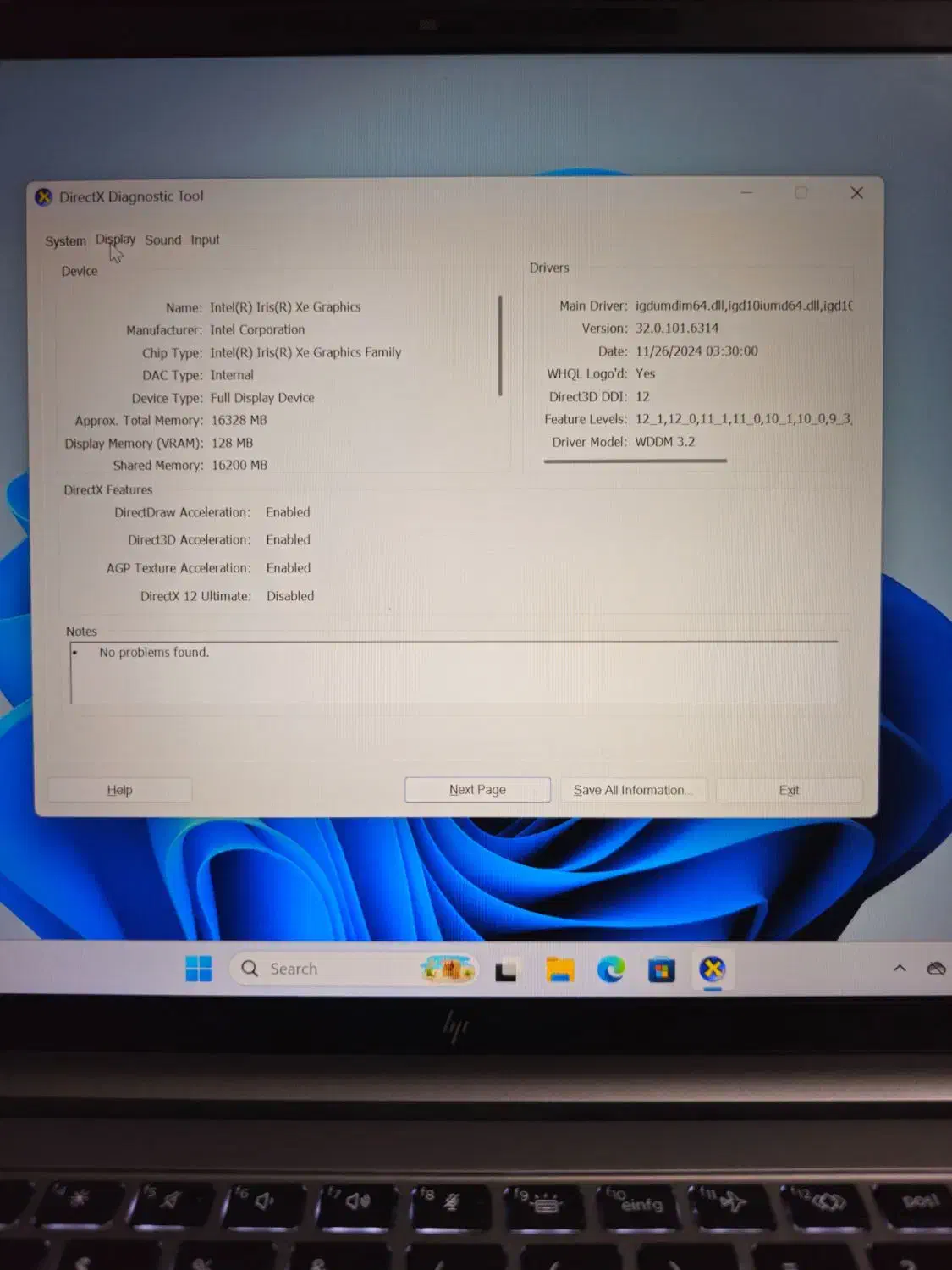Click the taskbar Search box

[353, 969]
